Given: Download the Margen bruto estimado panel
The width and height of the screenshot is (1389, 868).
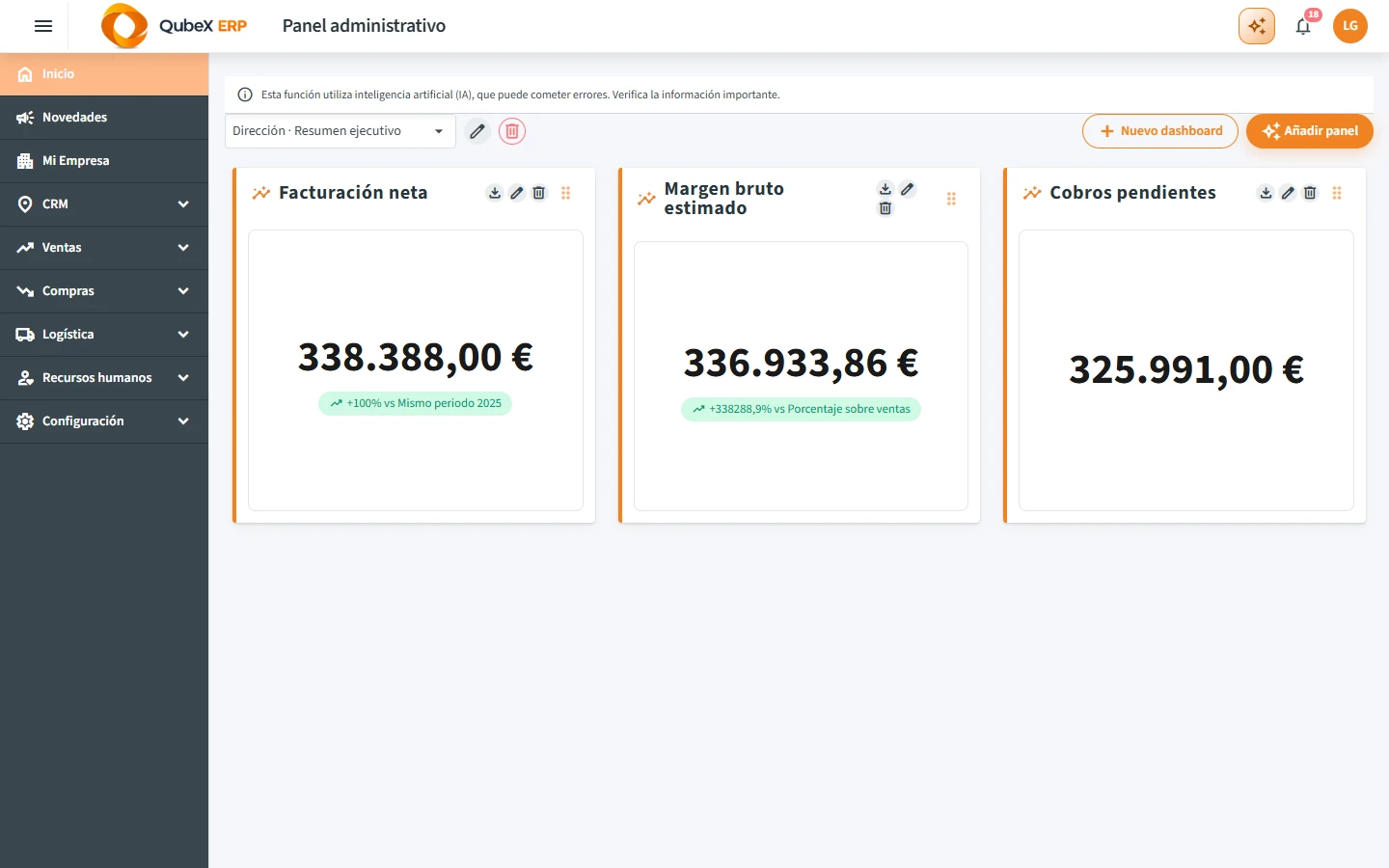Looking at the screenshot, I should click(x=885, y=189).
